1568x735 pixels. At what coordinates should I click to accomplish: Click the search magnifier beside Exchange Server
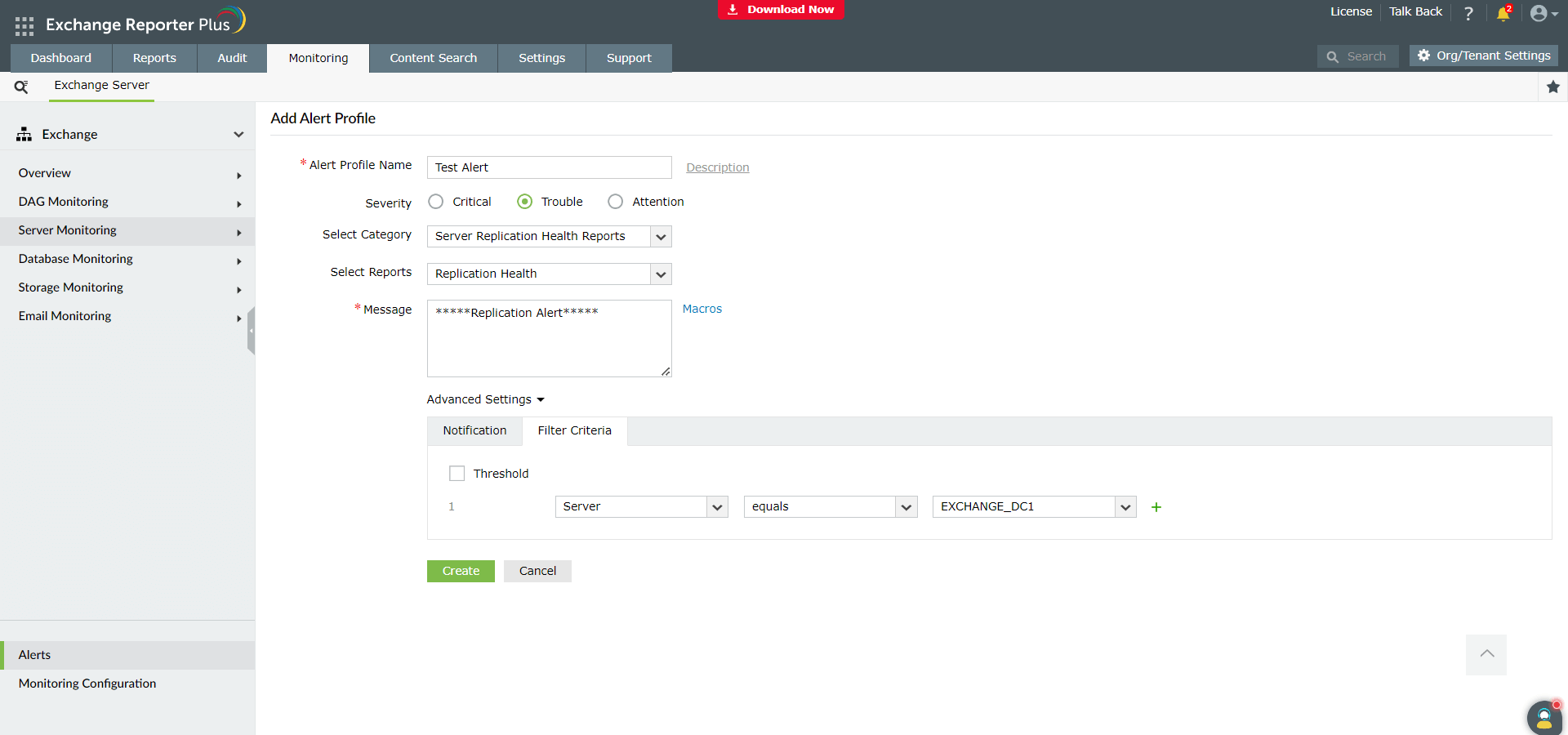[20, 86]
